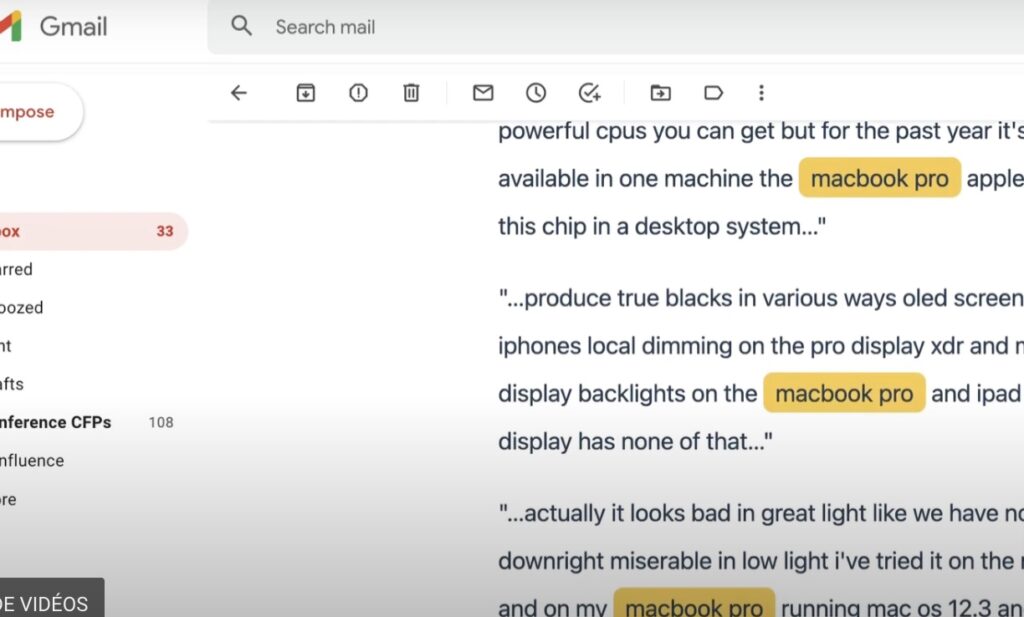Click highlighted "macbook pro" after "and on my"
Screen dimensions: 1024x617
tap(694, 605)
